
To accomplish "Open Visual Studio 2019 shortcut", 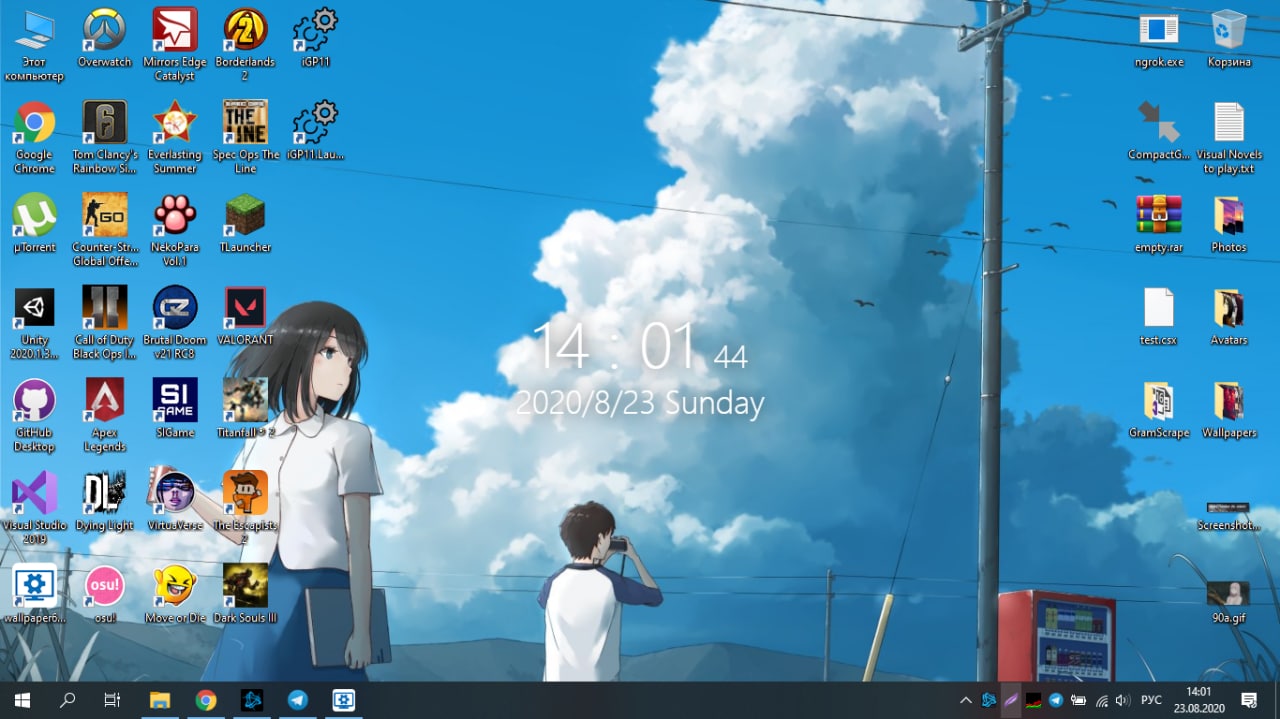I will pos(34,507).
